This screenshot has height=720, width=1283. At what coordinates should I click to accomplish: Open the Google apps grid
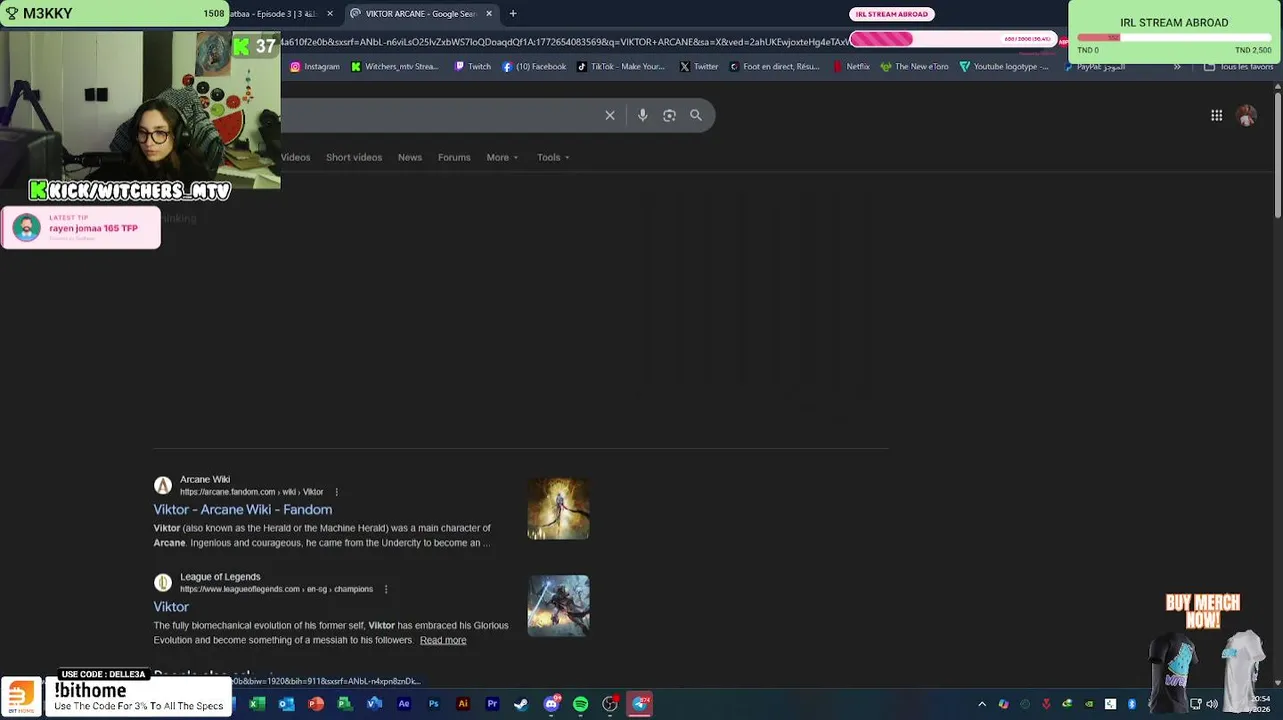[1216, 116]
